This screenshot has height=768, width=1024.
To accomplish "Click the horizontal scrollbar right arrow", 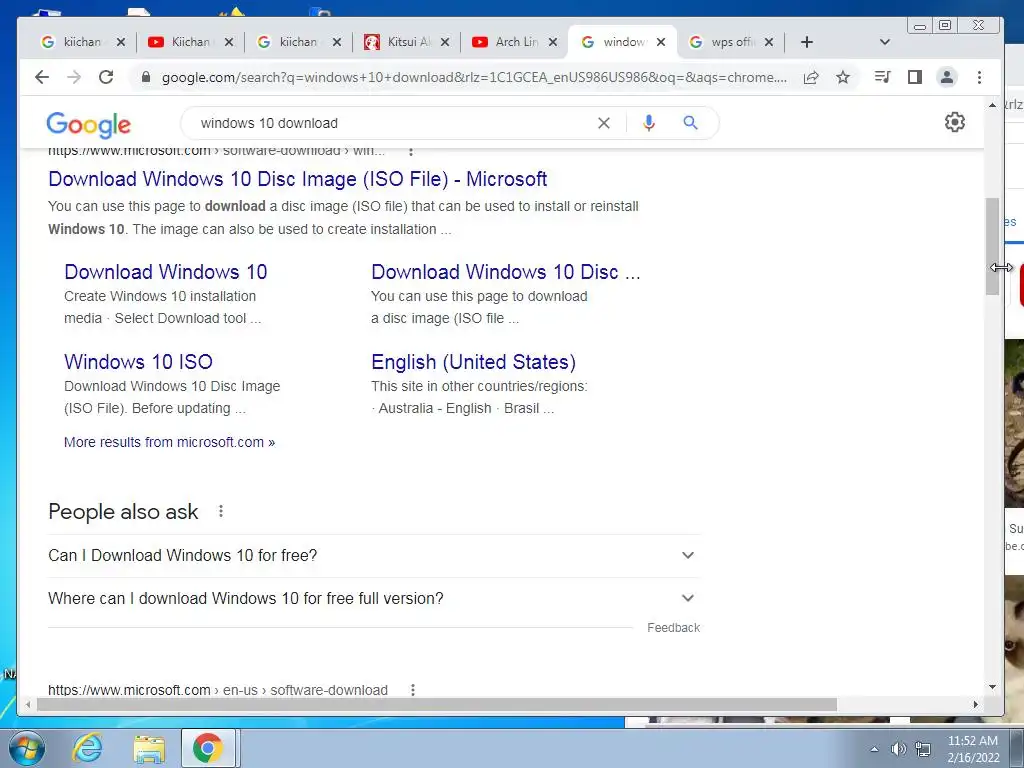I will pyautogui.click(x=976, y=705).
